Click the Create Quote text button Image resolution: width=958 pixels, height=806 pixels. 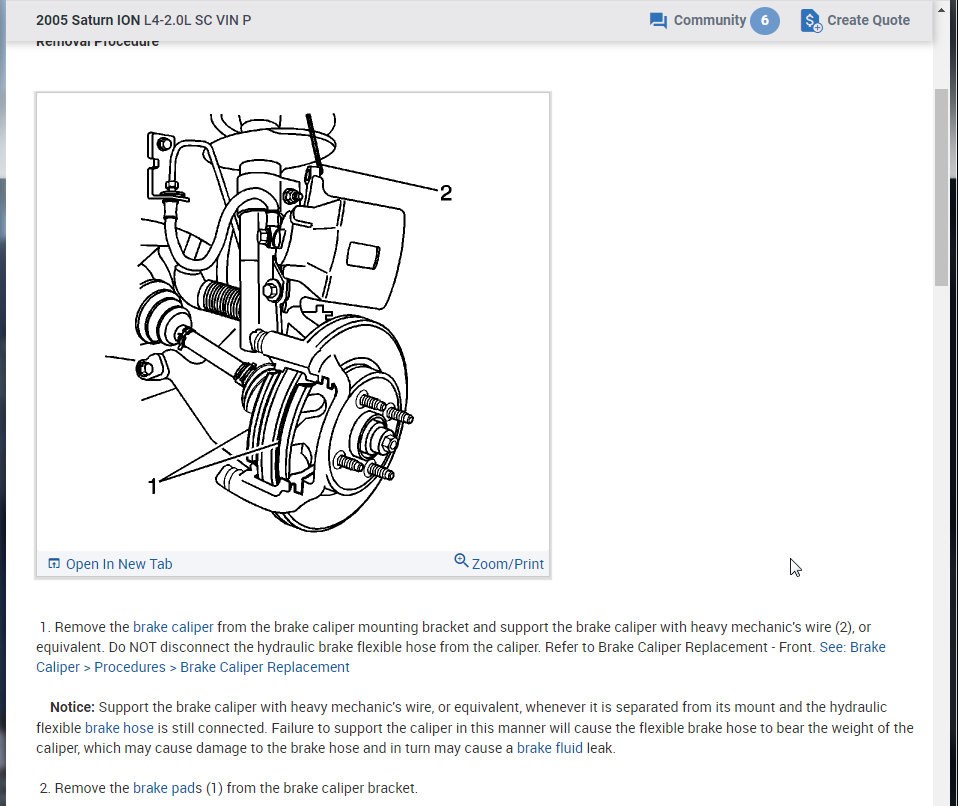(x=868, y=20)
